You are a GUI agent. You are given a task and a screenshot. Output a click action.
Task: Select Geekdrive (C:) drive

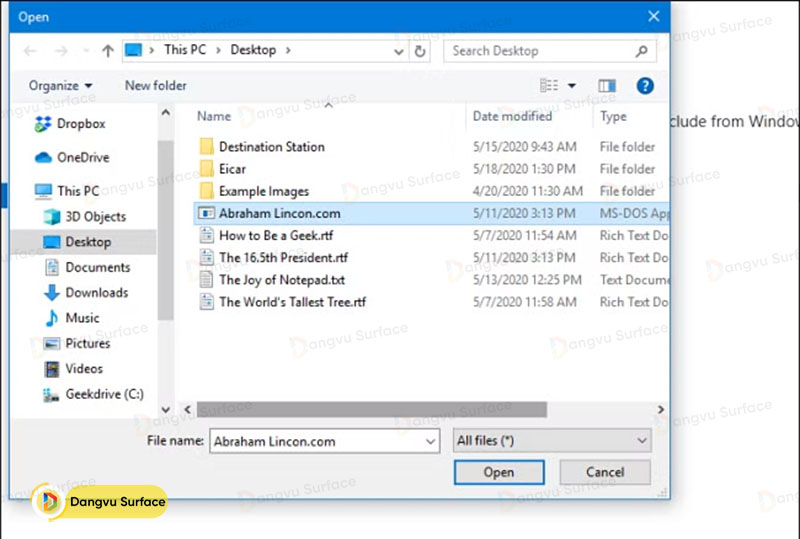pyautogui.click(x=104, y=394)
